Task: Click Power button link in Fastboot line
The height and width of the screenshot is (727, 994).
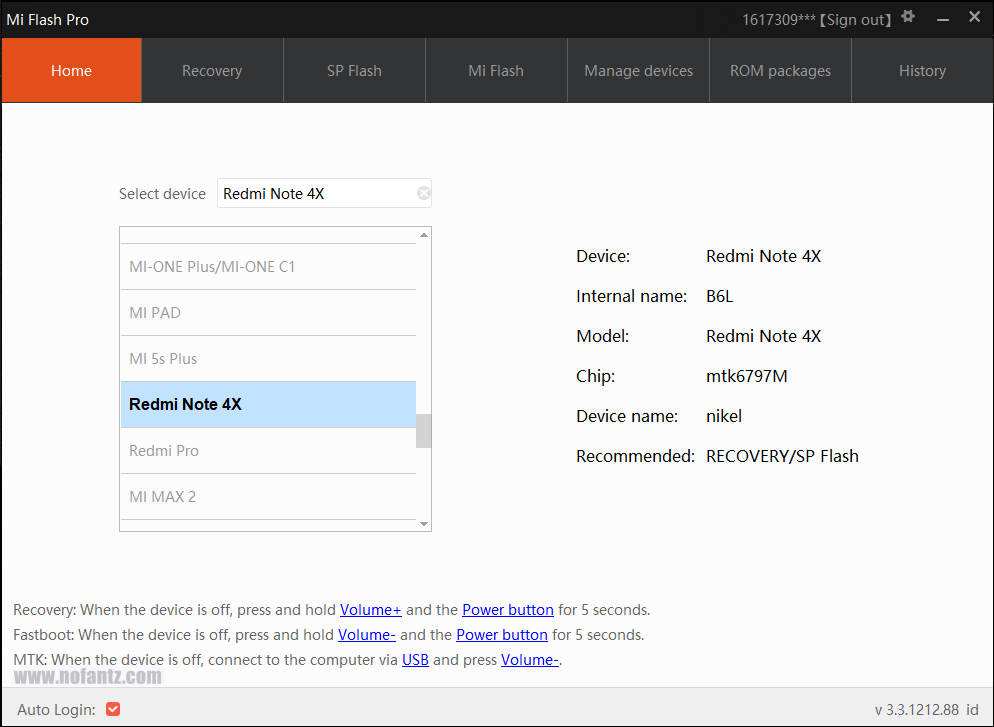Action: point(502,634)
